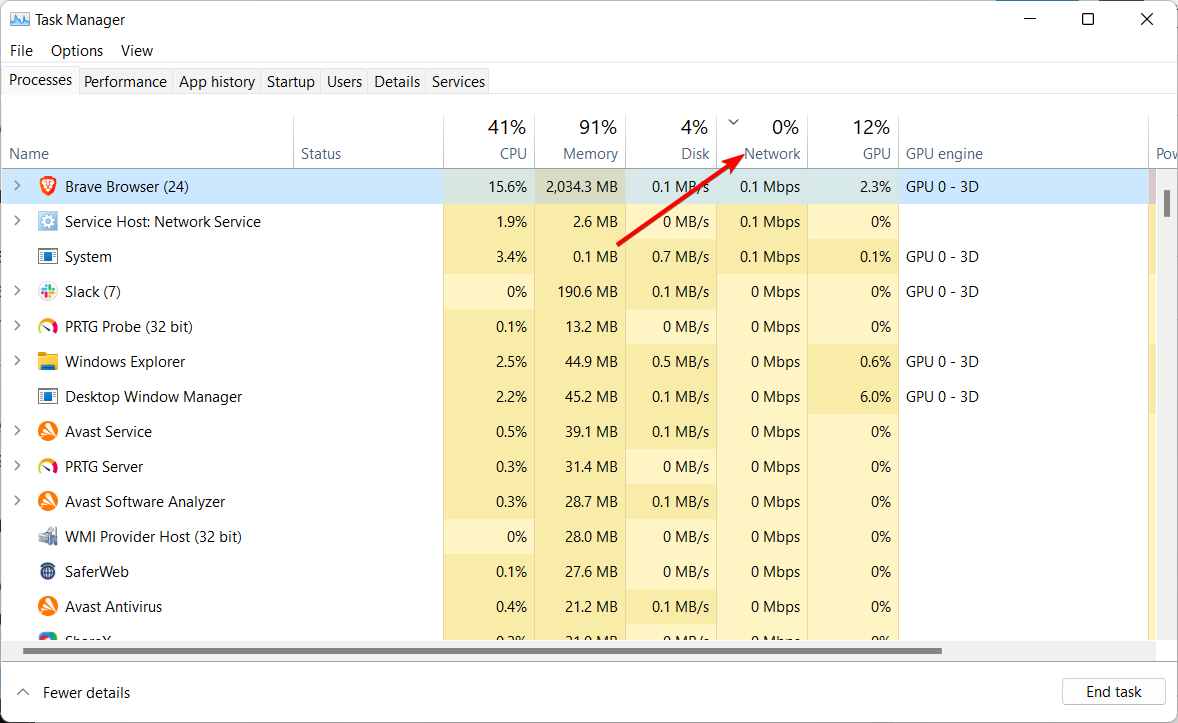This screenshot has width=1178, height=723.
Task: Click the Windows Explorer folder icon
Action: tap(47, 361)
